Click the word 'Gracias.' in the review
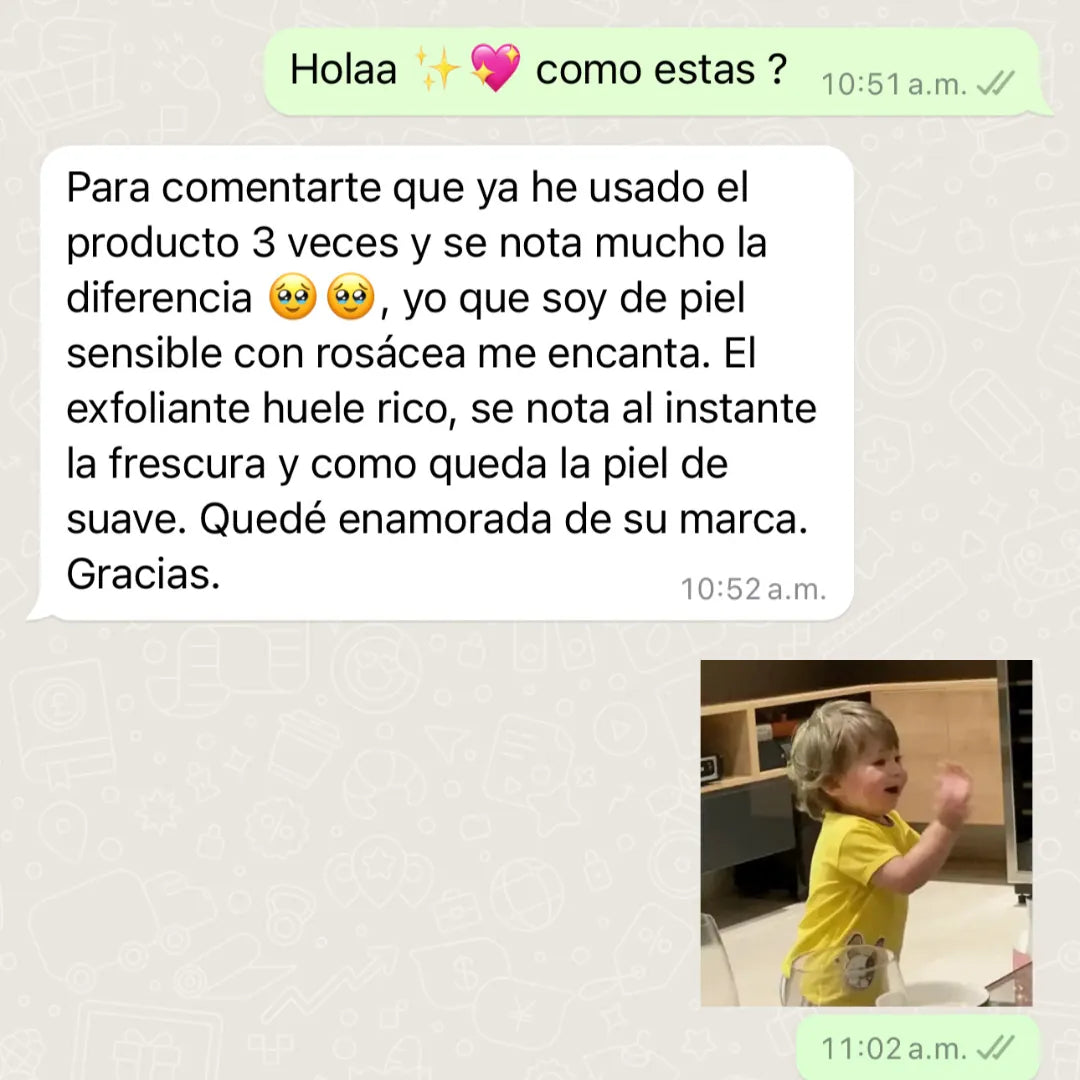The width and height of the screenshot is (1080, 1080). 143,574
